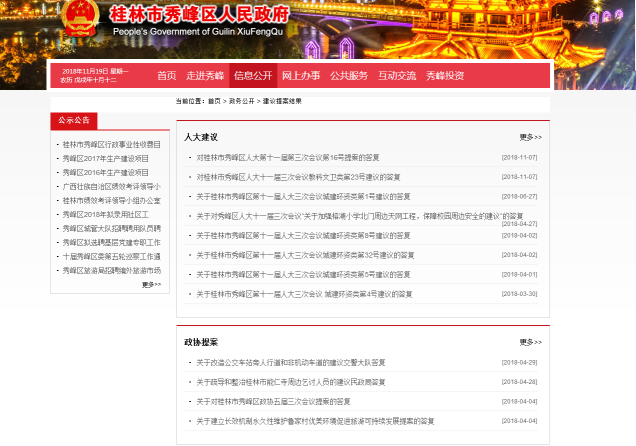Expand 更多>> in the 人大建议 section

(530, 137)
